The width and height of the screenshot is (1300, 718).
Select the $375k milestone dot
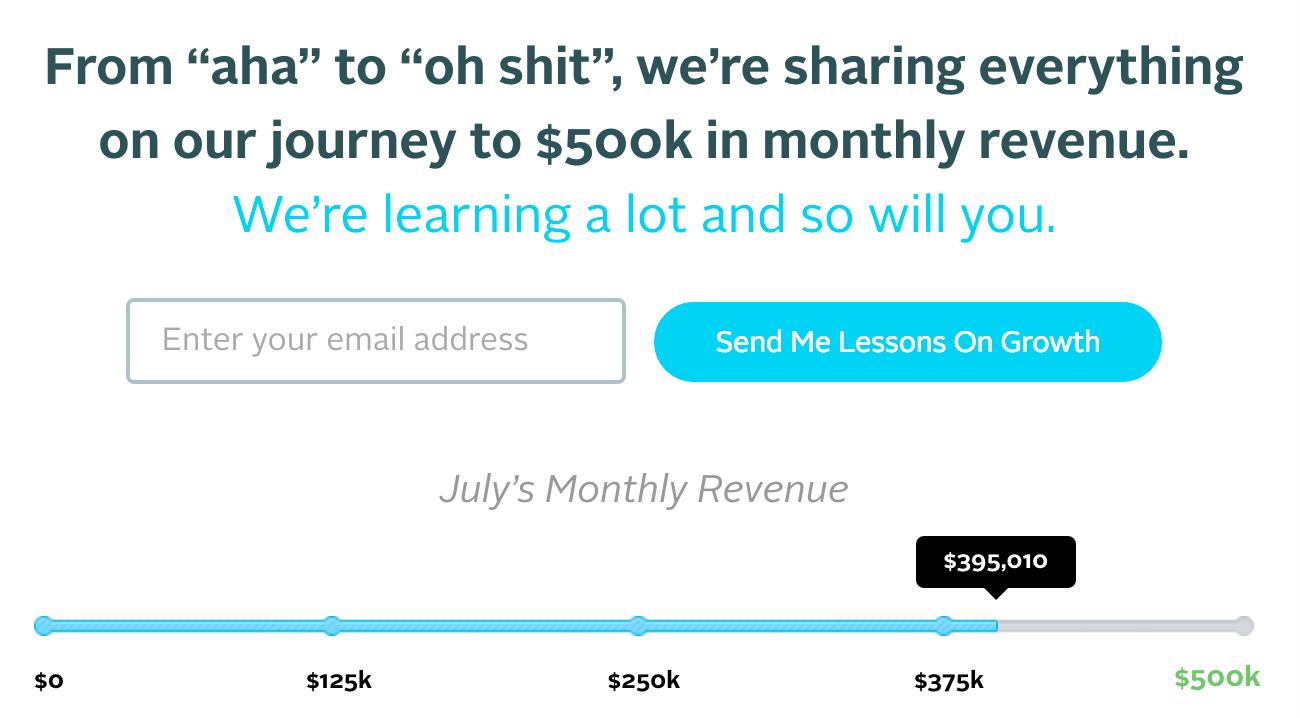pos(943,626)
